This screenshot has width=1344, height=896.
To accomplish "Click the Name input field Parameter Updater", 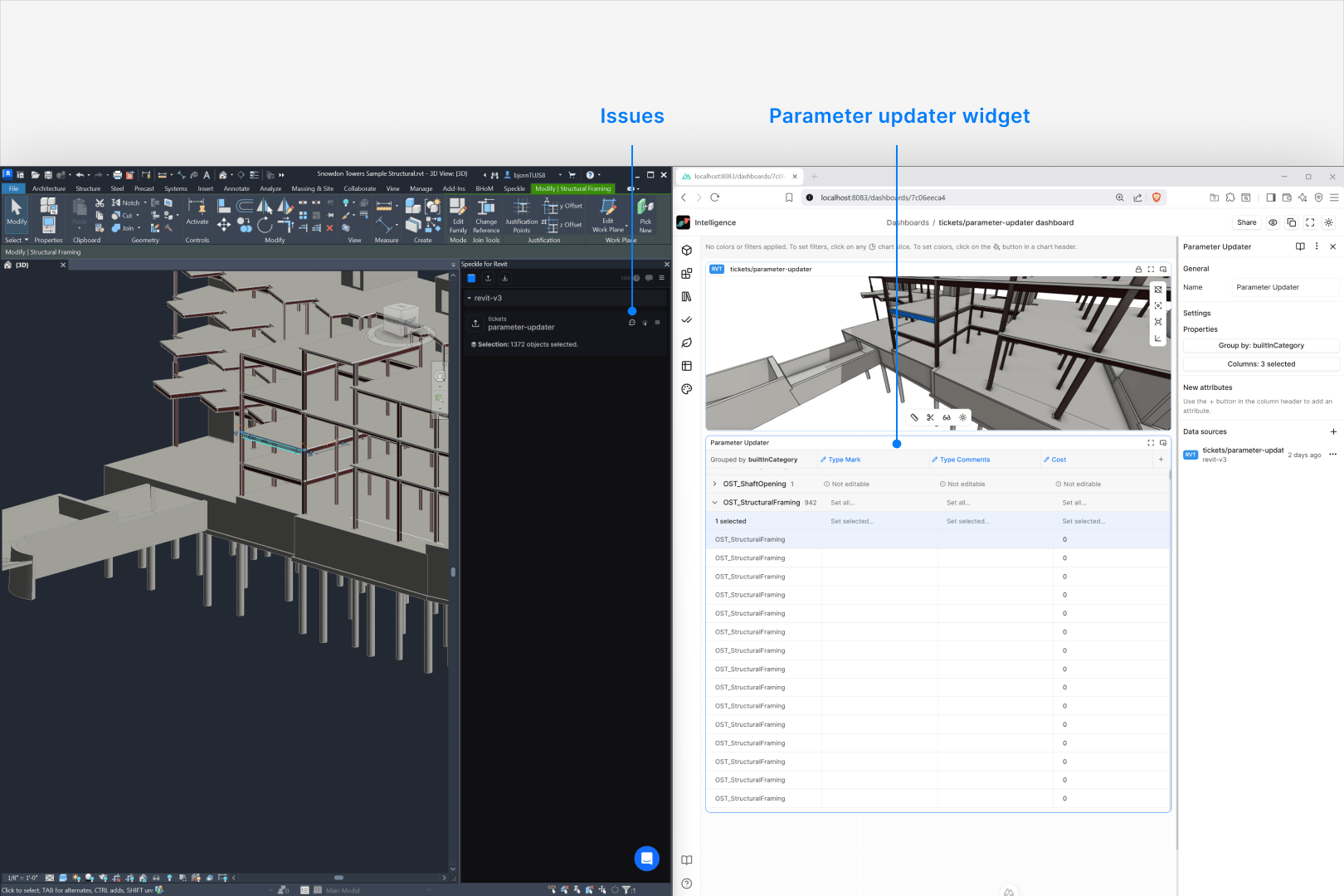I will point(1285,287).
